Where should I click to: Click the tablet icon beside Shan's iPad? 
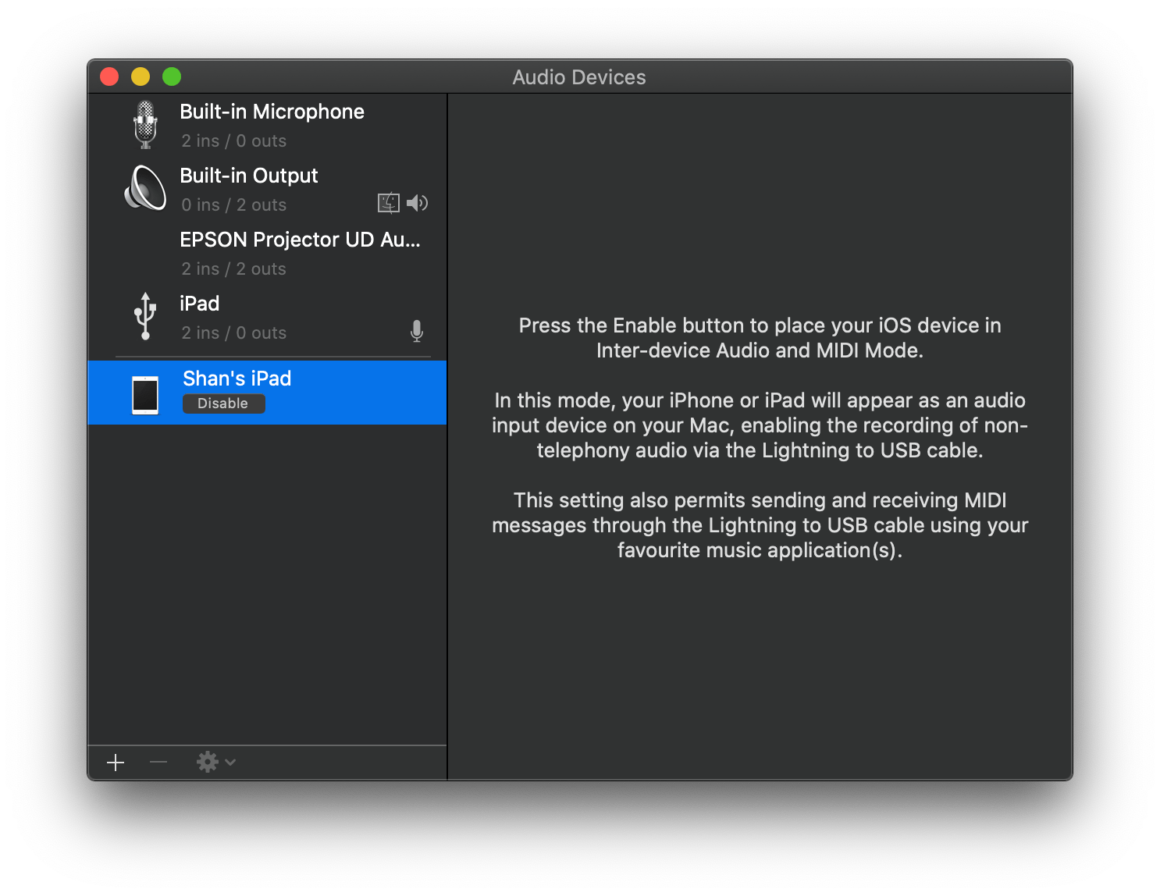pos(145,393)
